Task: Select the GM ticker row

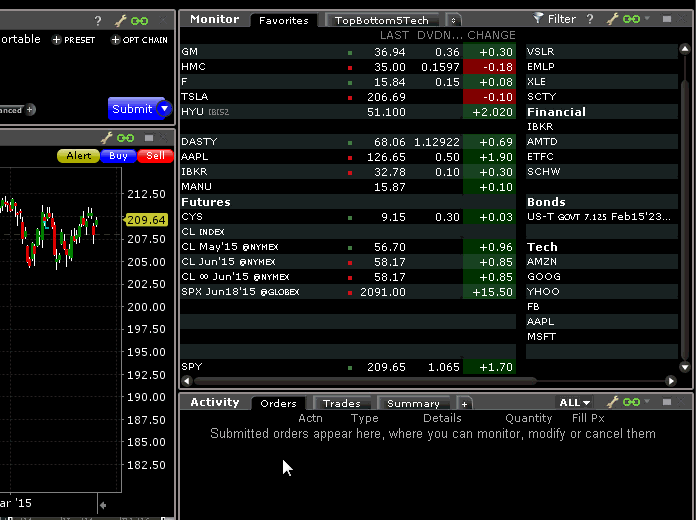Action: (348, 52)
